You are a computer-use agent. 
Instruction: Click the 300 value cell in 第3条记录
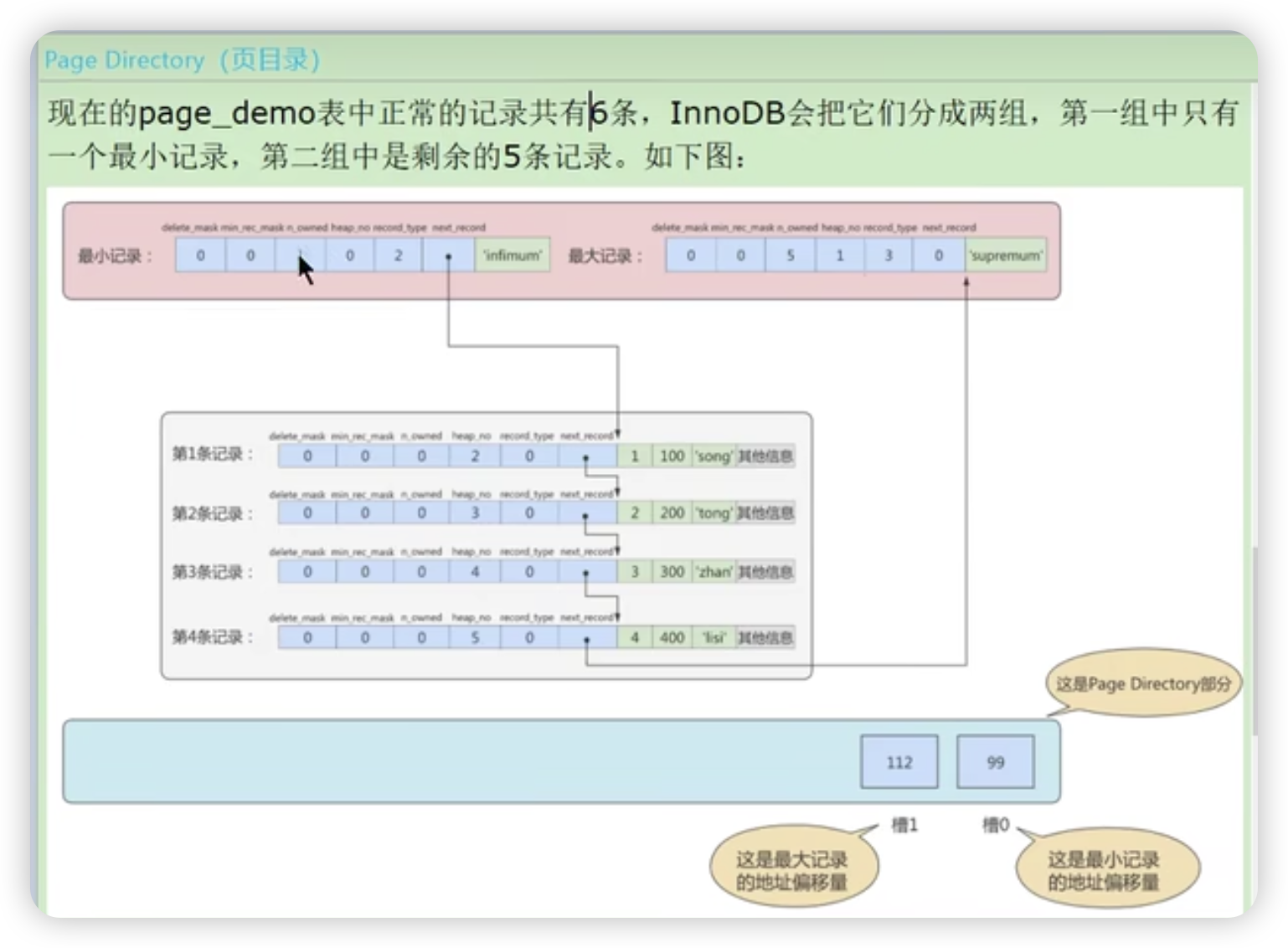(672, 572)
